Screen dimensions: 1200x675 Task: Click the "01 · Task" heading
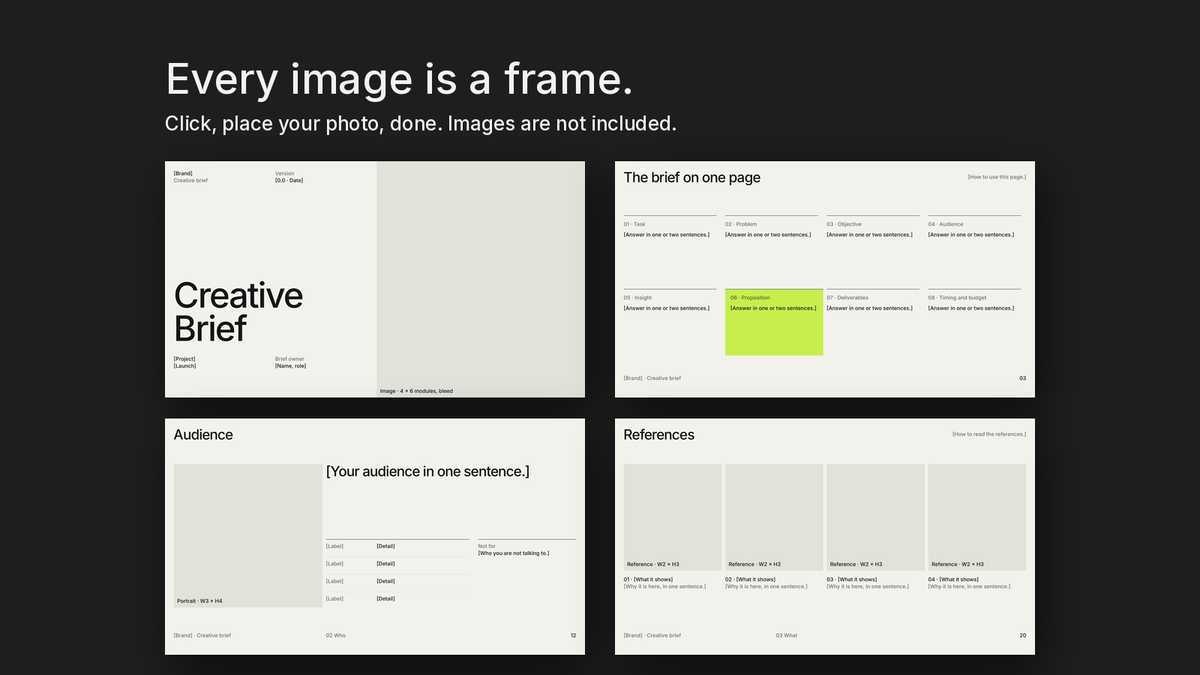(635, 224)
